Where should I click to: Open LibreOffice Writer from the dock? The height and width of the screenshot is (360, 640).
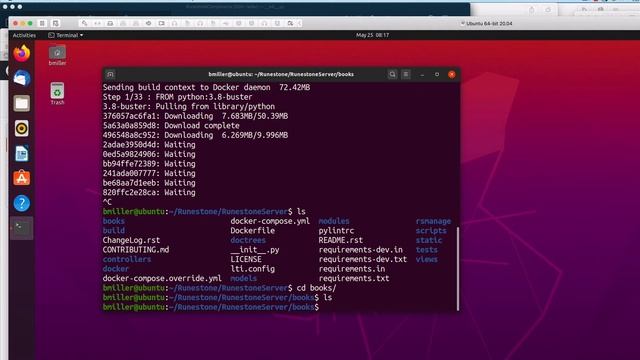pos(22,153)
